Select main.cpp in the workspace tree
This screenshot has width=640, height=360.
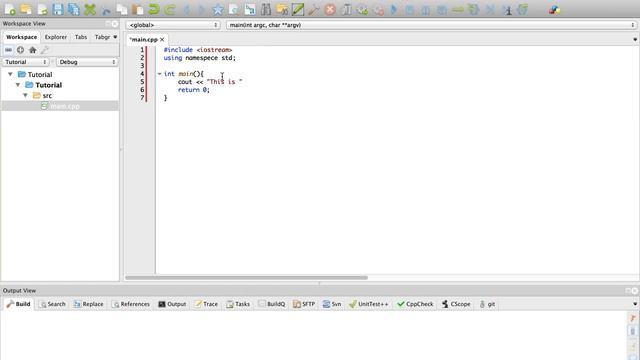(60, 106)
